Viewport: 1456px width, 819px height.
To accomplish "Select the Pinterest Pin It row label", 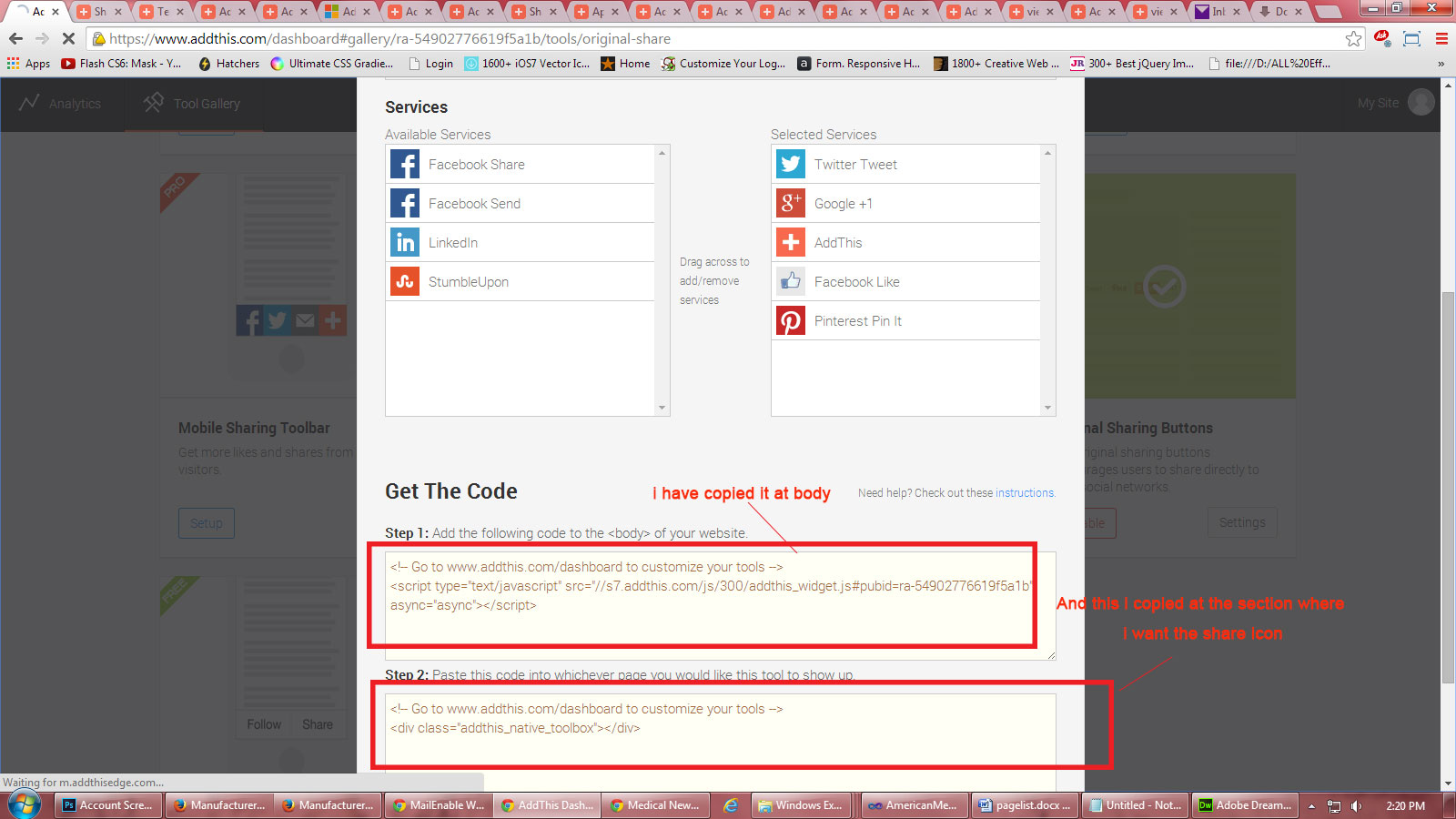I will click(x=858, y=321).
